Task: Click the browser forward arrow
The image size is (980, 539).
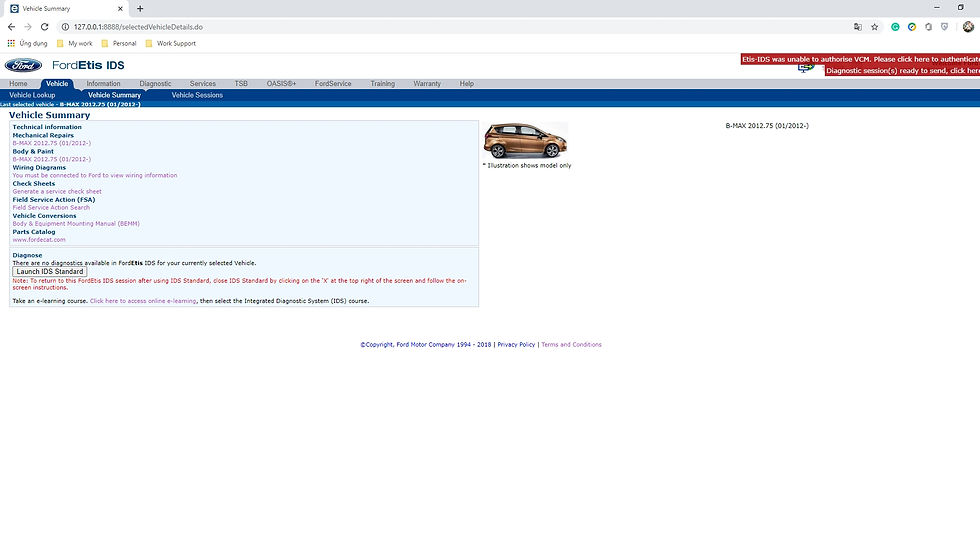Action: pos(28,27)
